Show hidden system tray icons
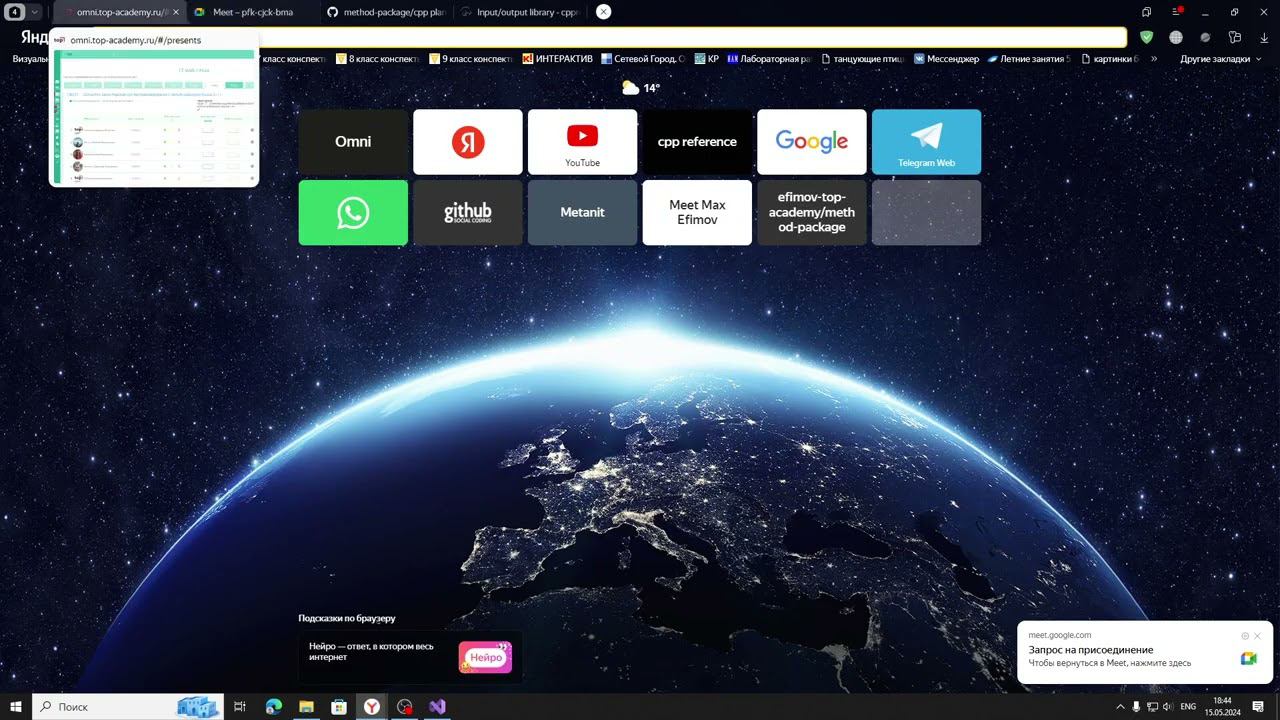This screenshot has height=720, width=1280. click(x=1120, y=707)
